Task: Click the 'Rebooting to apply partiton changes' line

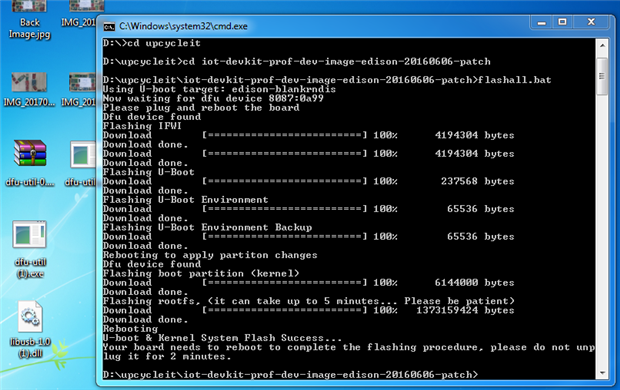Action: tap(210, 255)
